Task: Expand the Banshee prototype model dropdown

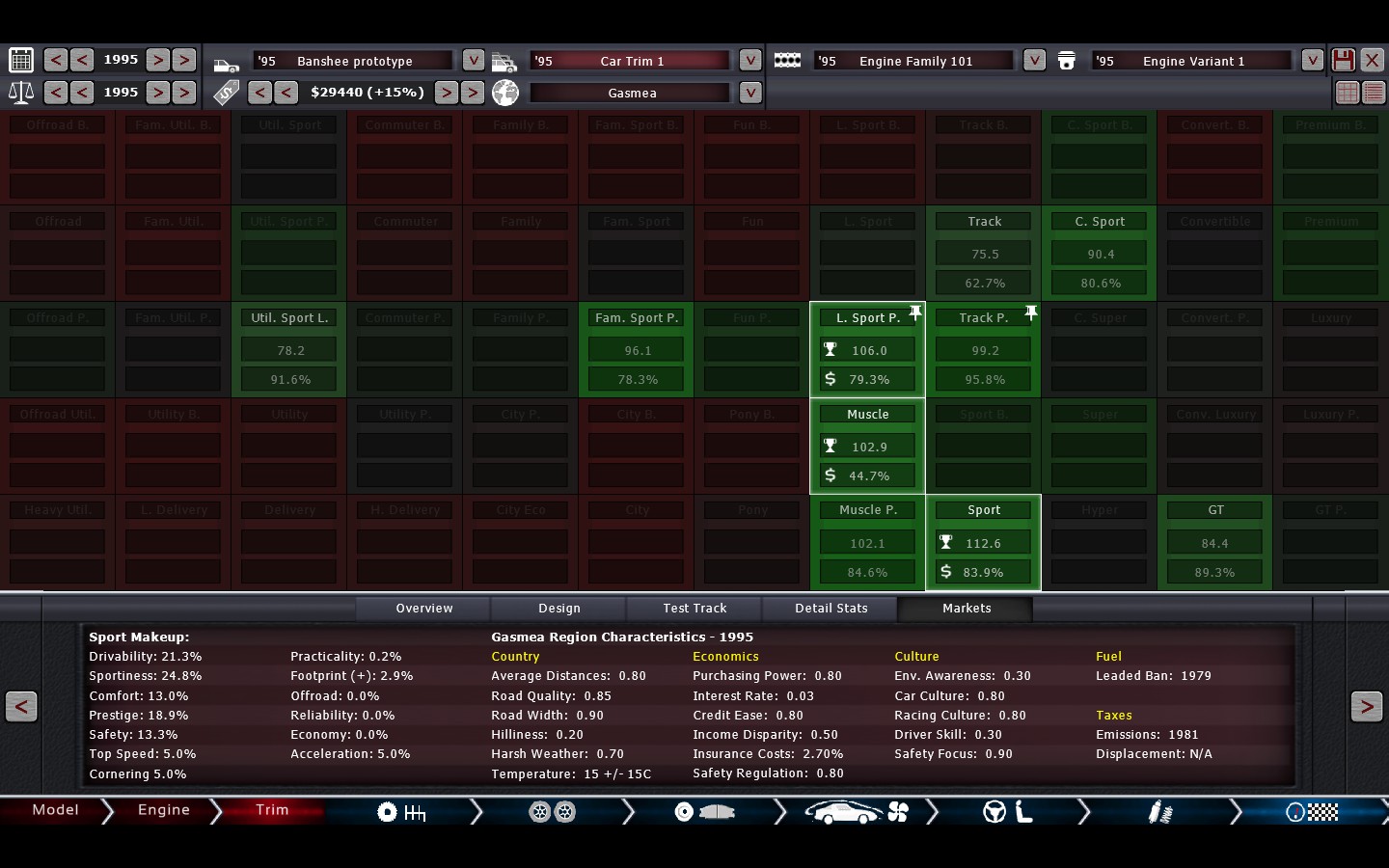Action: coord(473,60)
